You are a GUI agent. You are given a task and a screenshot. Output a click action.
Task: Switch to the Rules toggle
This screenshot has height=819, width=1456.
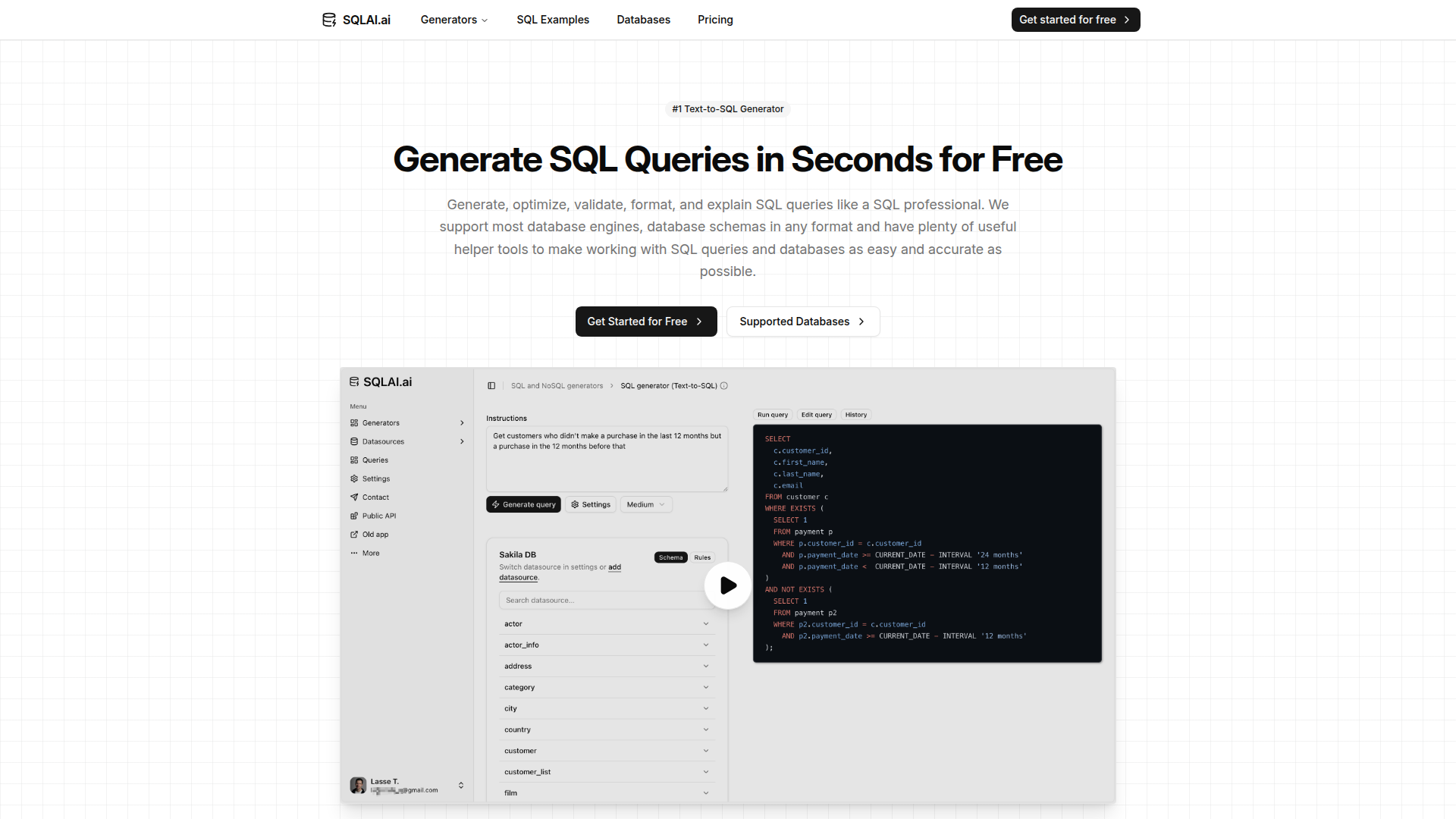click(x=702, y=557)
